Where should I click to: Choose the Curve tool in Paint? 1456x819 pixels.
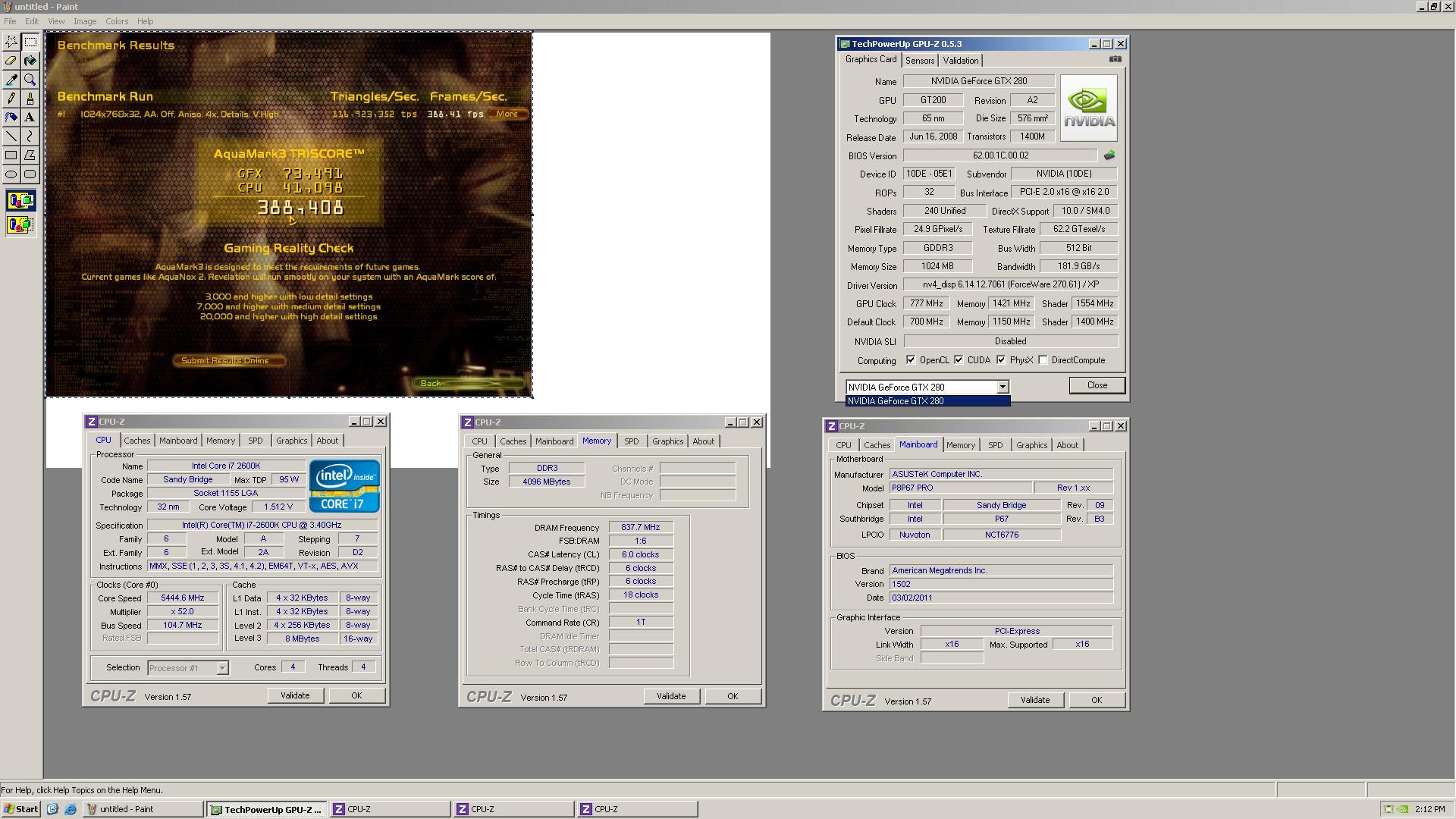(30, 136)
